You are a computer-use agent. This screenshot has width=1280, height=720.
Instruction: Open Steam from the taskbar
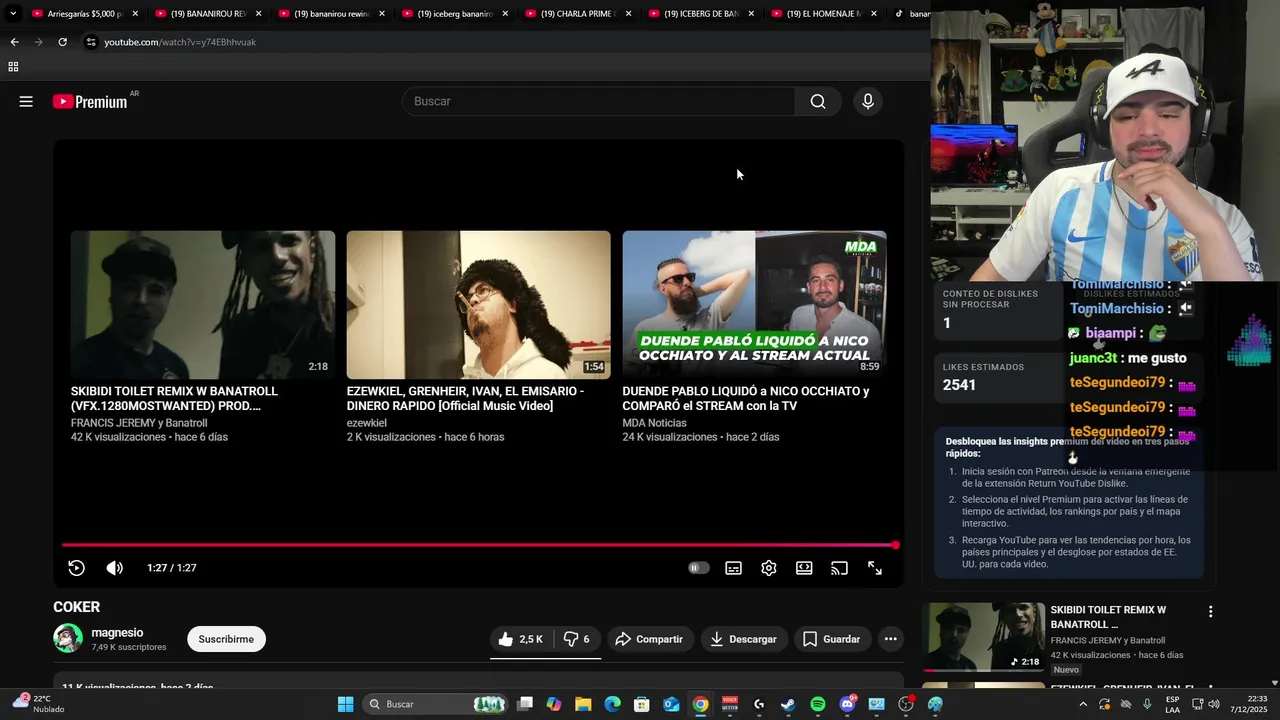point(788,704)
